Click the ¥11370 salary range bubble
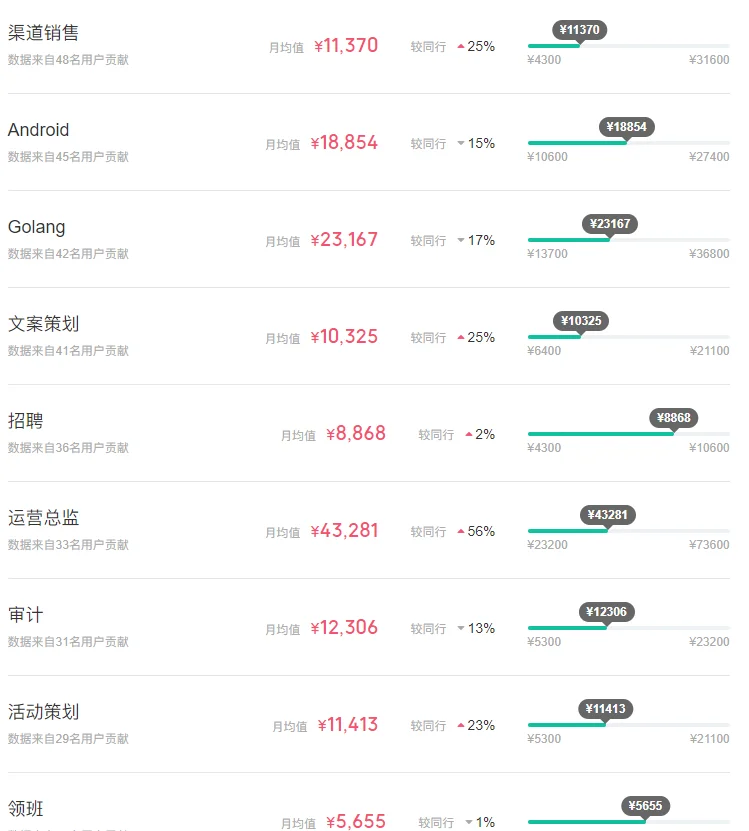 (x=579, y=30)
